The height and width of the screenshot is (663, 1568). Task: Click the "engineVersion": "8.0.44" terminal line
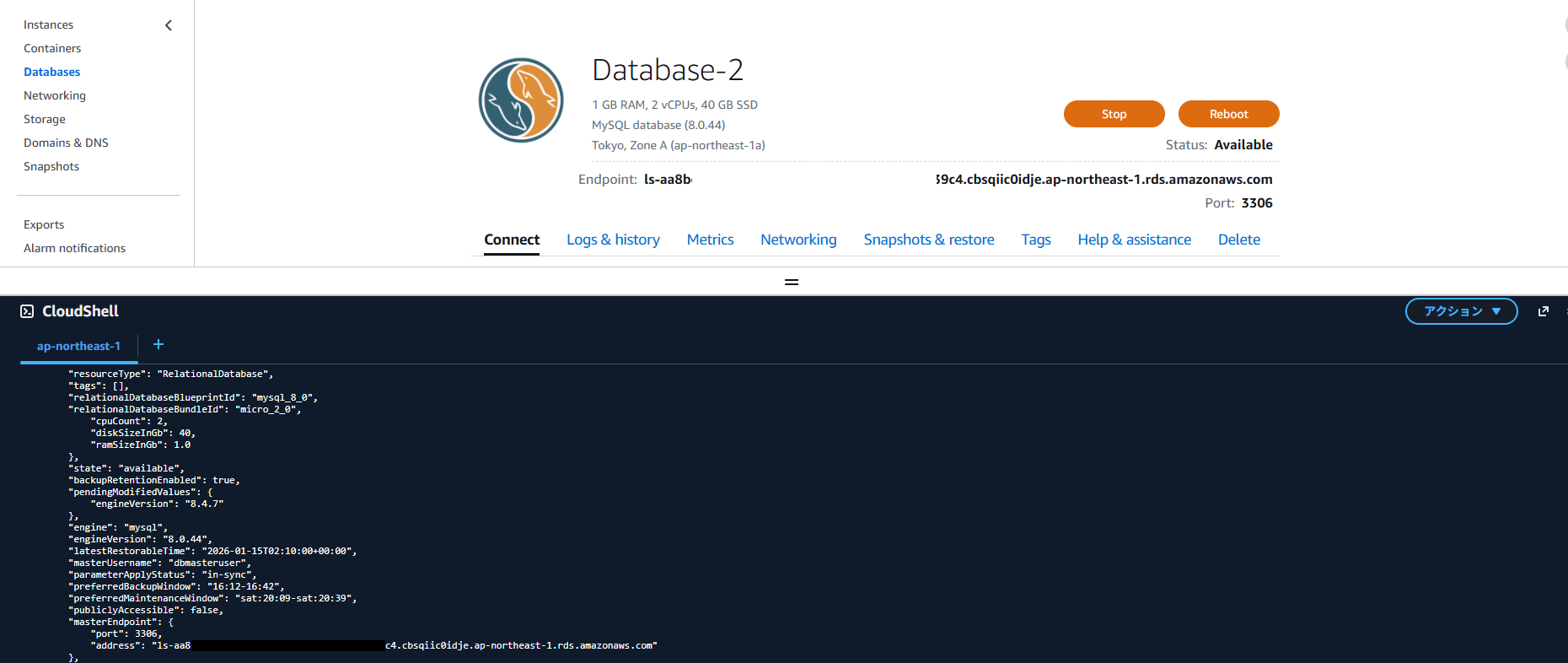pyautogui.click(x=140, y=539)
